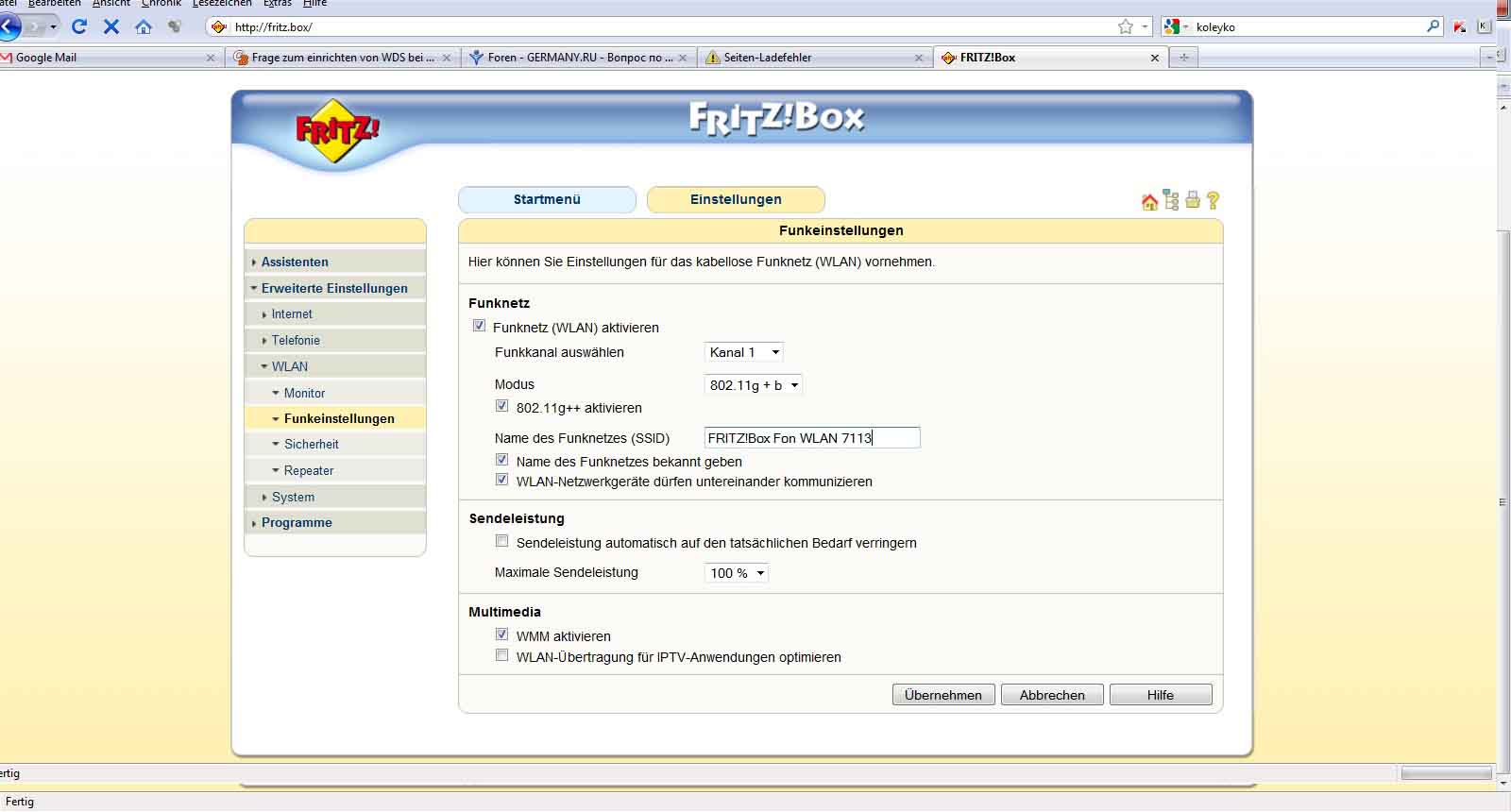Go back using the browser back arrow
Image resolution: width=1511 pixels, height=812 pixels.
click(8, 26)
